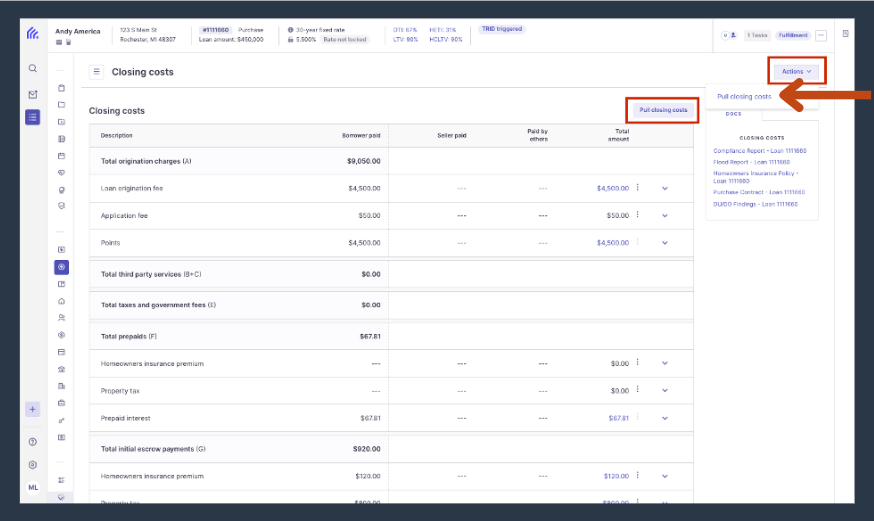The image size is (874, 521).
Task: Open the settings gear icon in sidebar
Action: [x=33, y=465]
